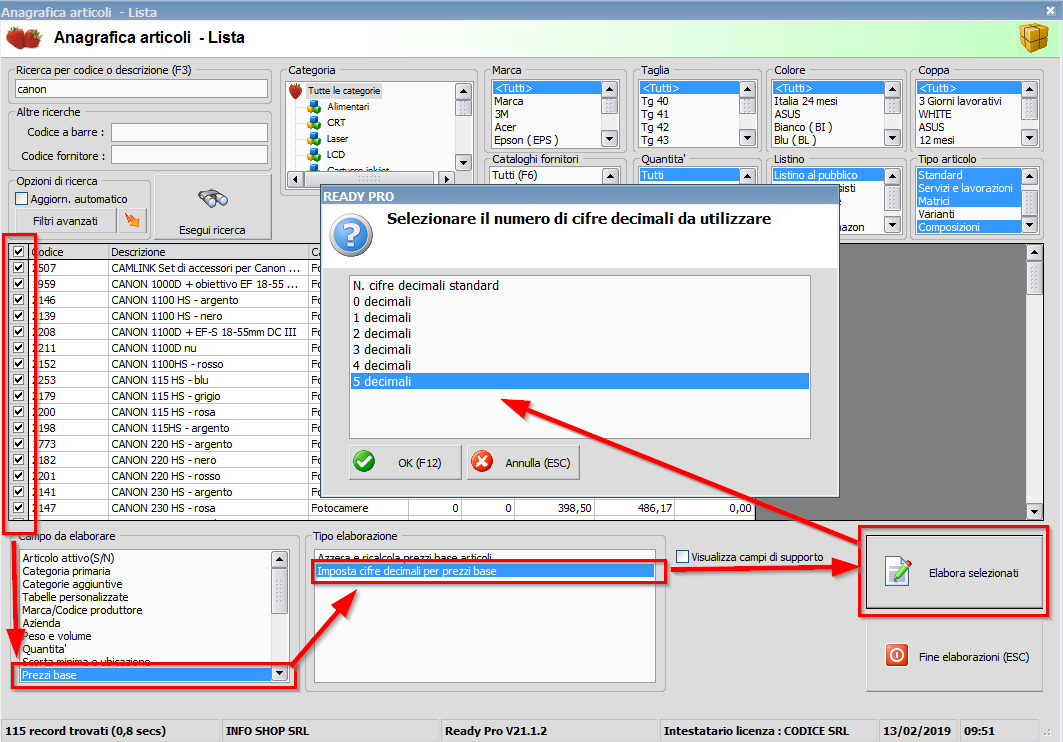Click the search field containing 'canon'
Image resolution: width=1063 pixels, height=742 pixels.
[141, 89]
